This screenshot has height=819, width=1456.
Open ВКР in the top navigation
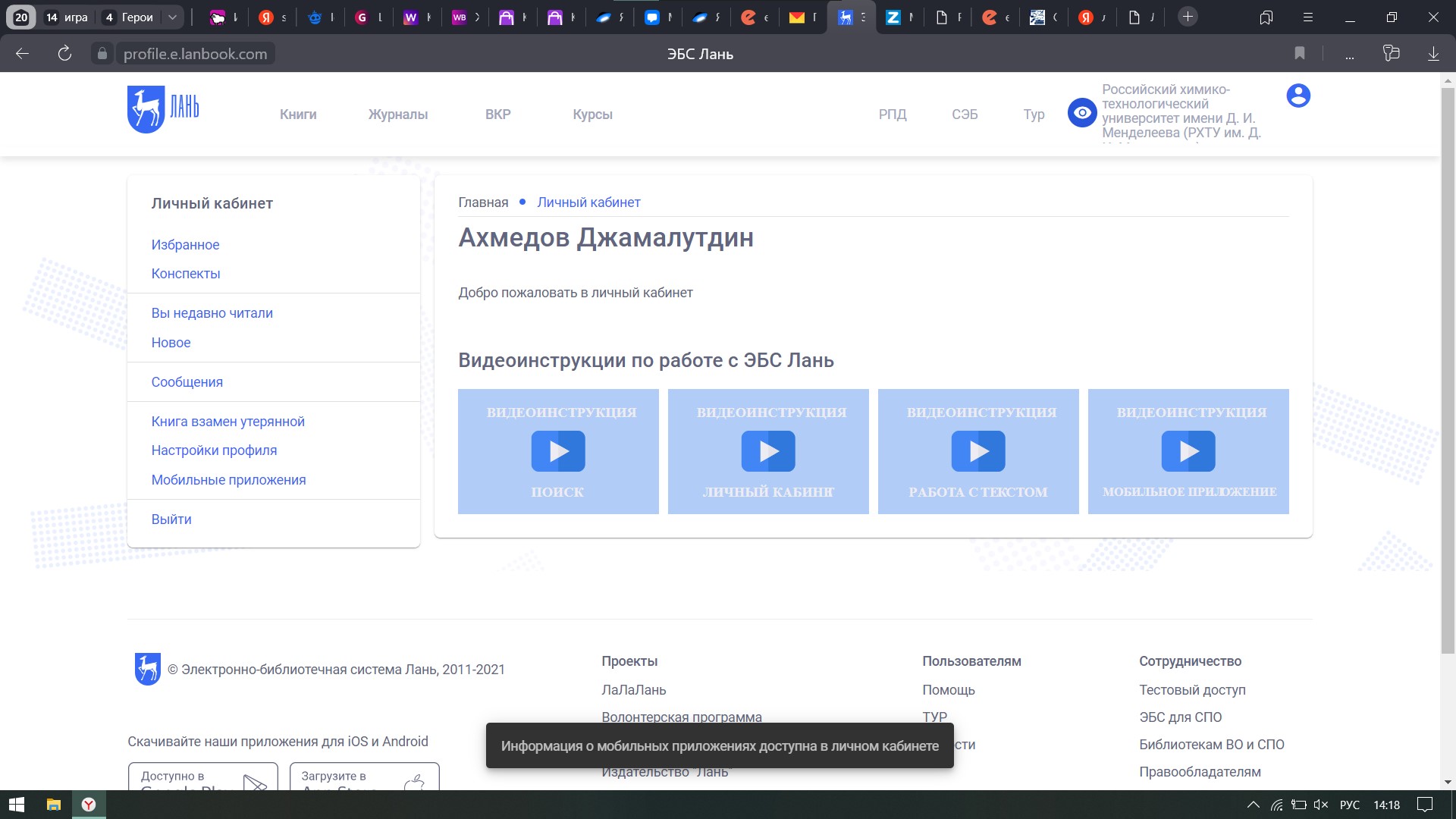[498, 115]
